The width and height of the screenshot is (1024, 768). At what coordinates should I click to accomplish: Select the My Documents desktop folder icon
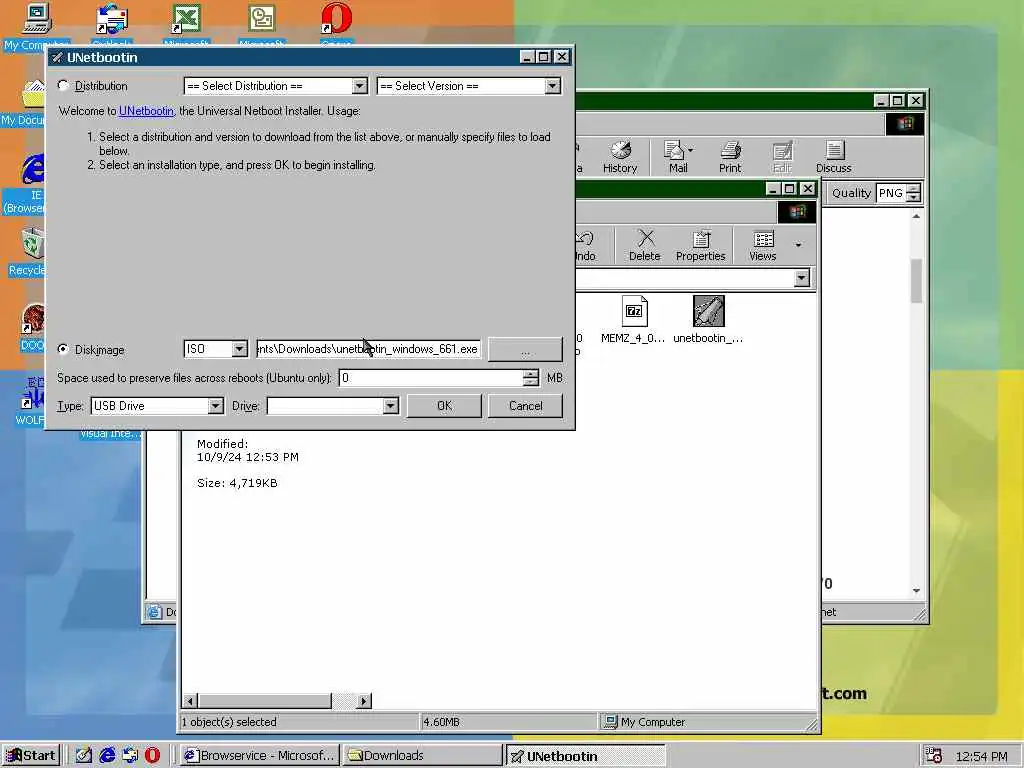coord(24,104)
